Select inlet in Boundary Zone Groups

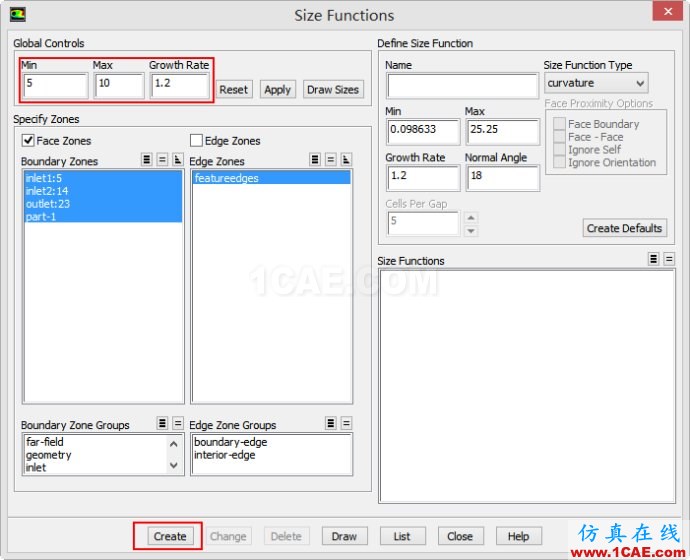pos(96,467)
